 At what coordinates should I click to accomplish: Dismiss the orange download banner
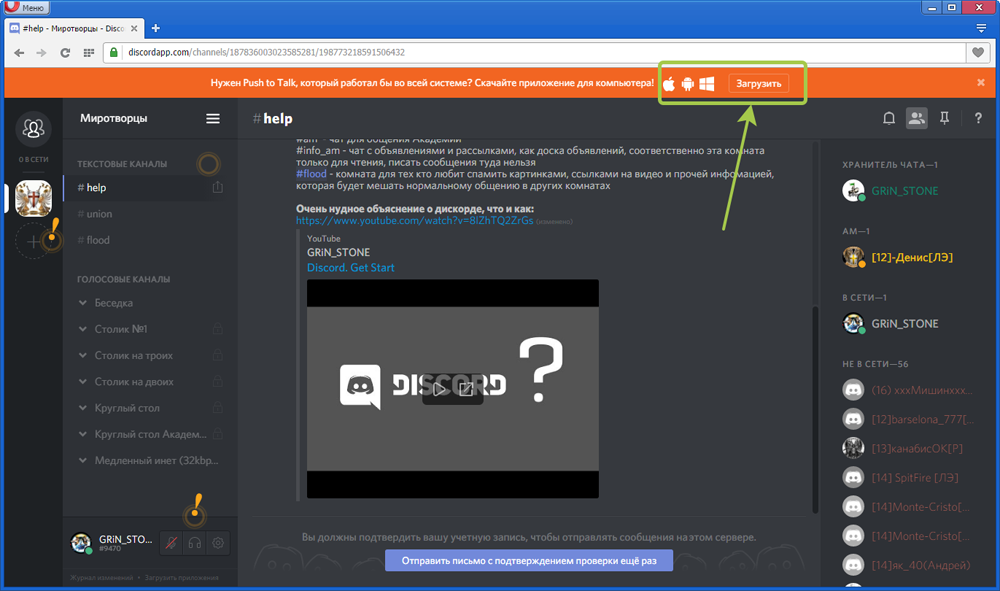pos(981,83)
